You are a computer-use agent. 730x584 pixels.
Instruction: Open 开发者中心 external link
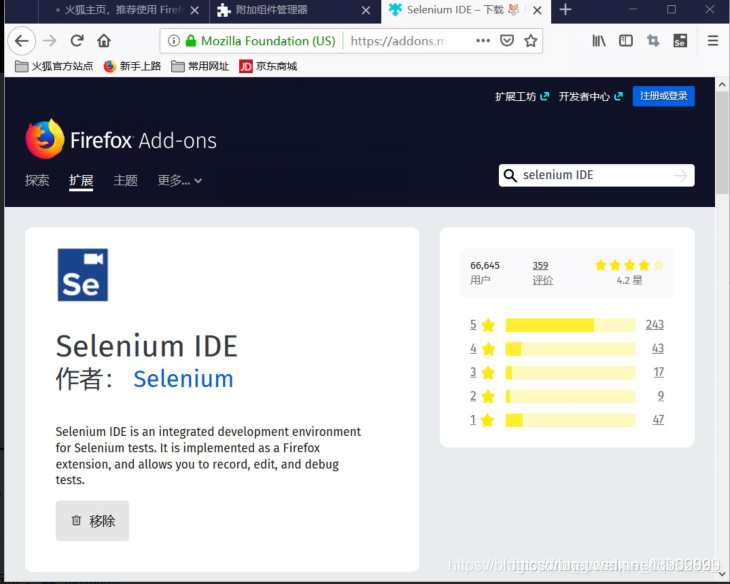pos(590,96)
